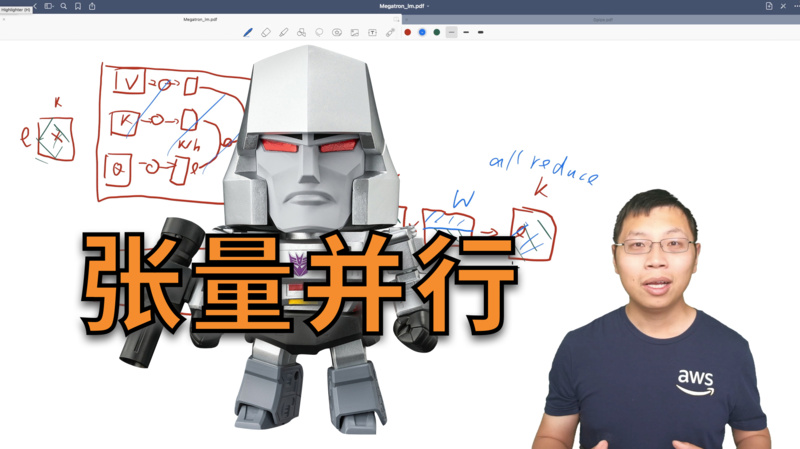Open the Megatron_lm.pdf title dropdown
The image size is (800, 449).
tap(404, 6)
